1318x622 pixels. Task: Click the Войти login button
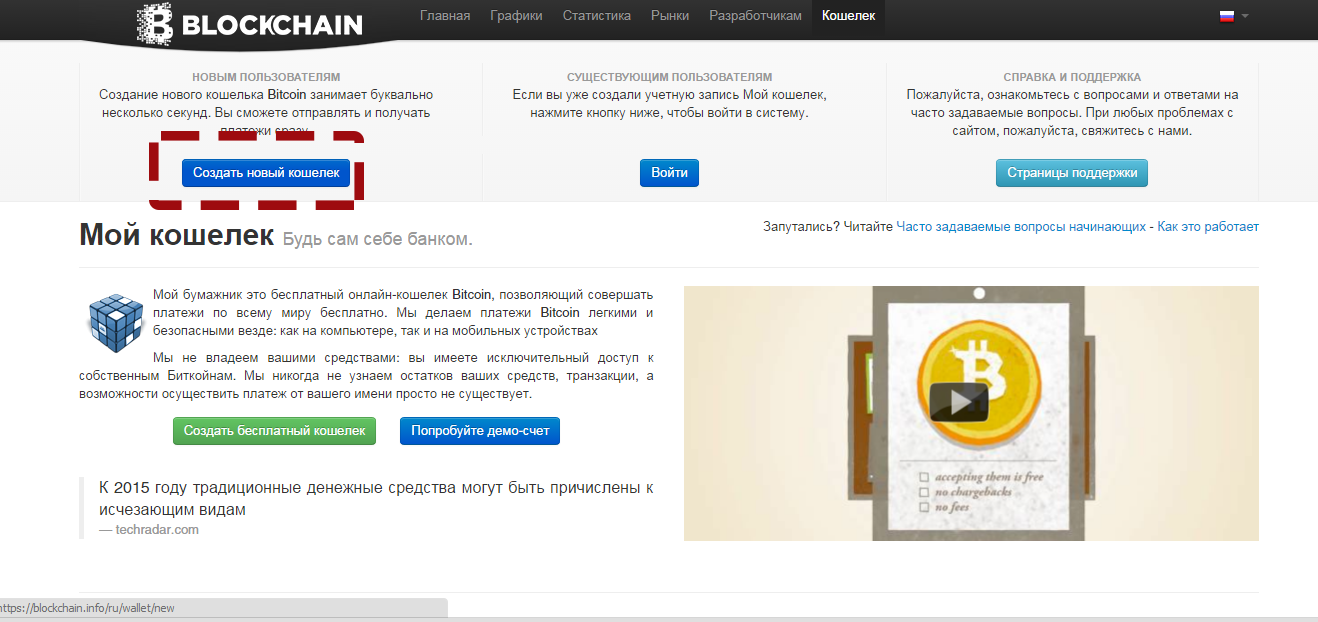(669, 173)
